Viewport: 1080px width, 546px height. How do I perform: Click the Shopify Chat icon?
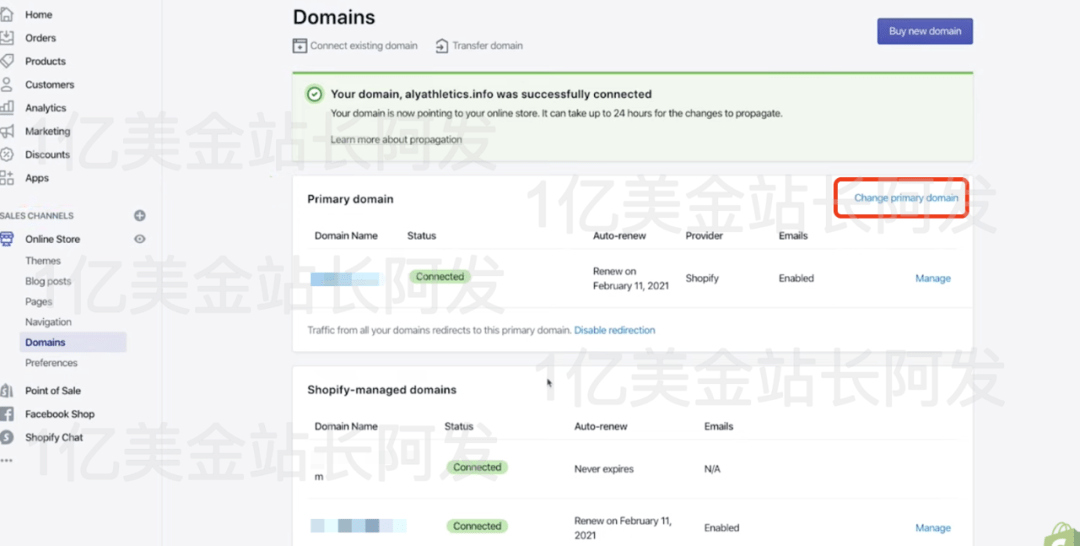pos(6,437)
